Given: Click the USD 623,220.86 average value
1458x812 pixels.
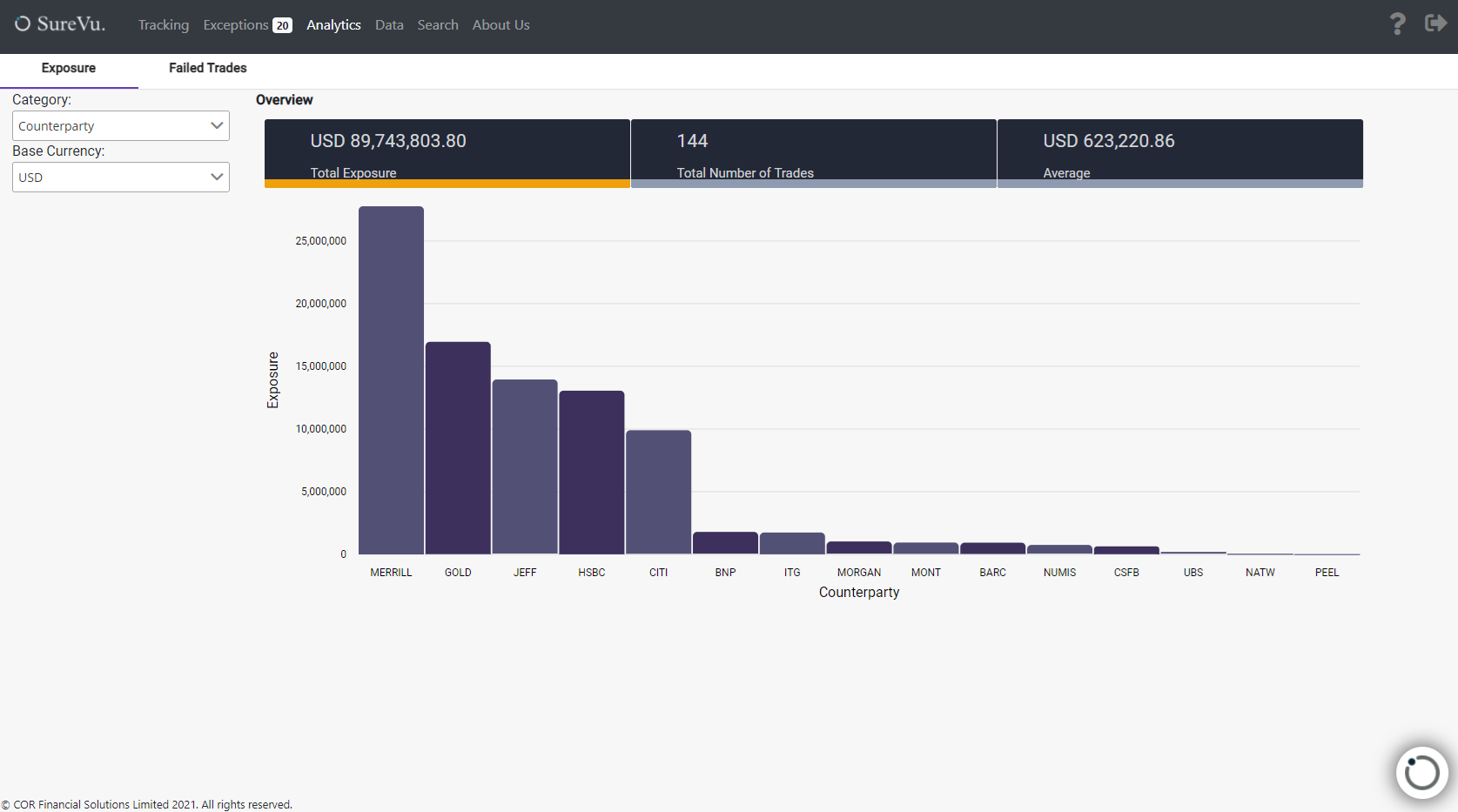Looking at the screenshot, I should click(1109, 141).
